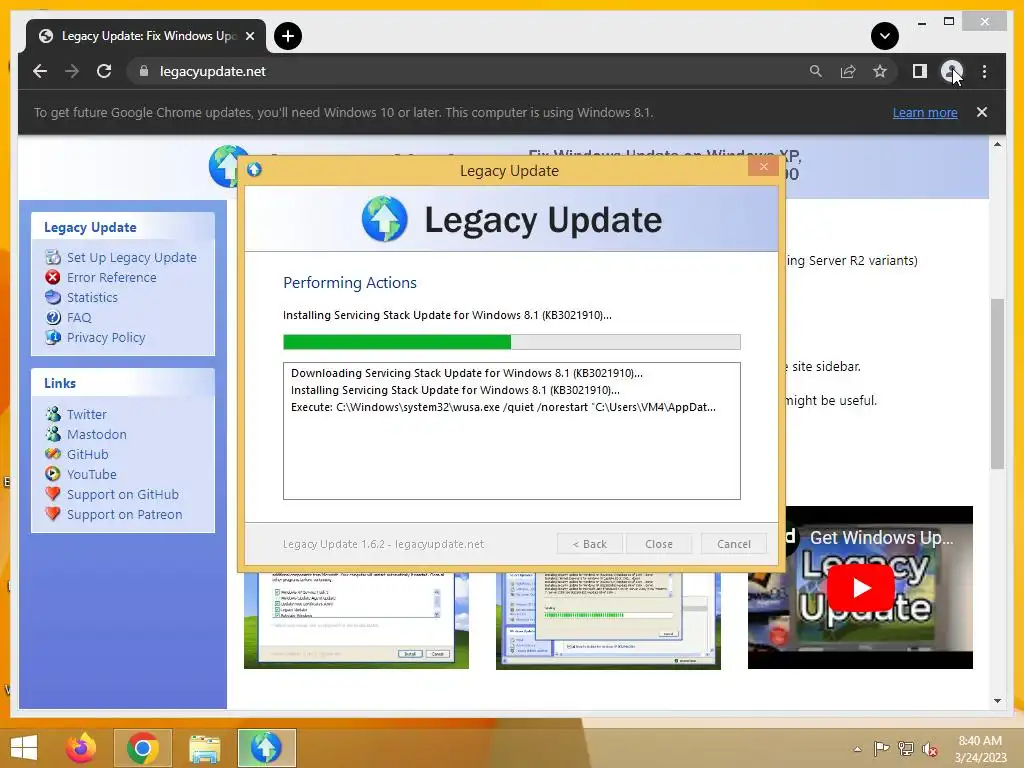
Task: Open Privacy Policy link
Action: pos(106,338)
